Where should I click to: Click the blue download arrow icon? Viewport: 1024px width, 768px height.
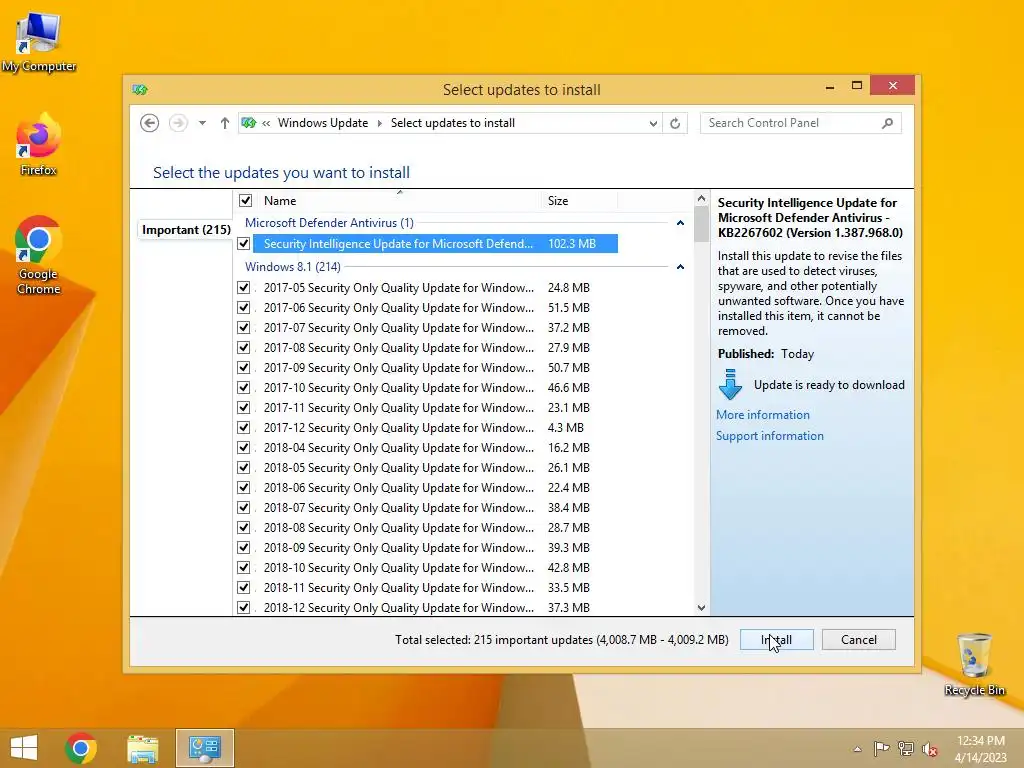(730, 385)
